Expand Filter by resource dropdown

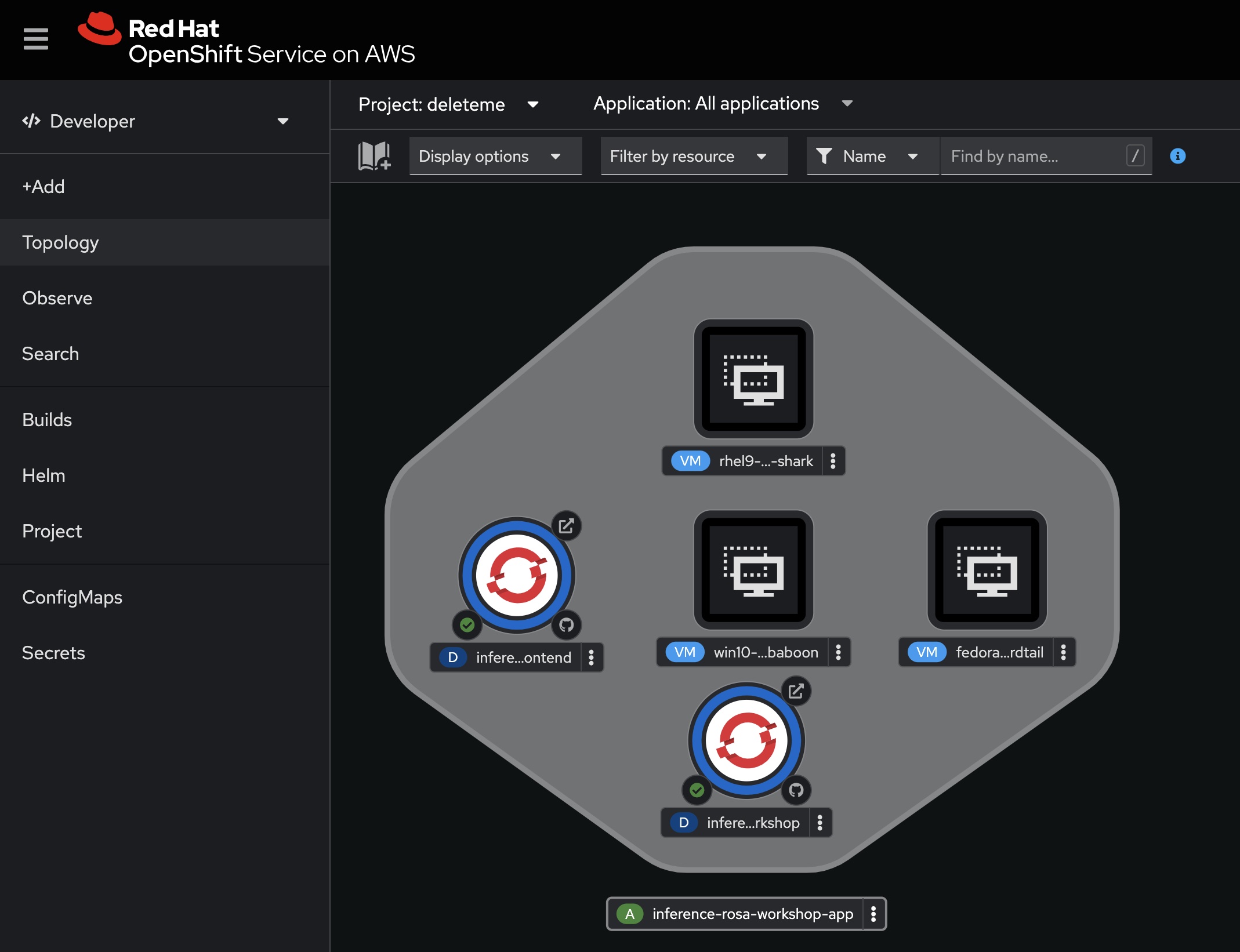click(694, 156)
